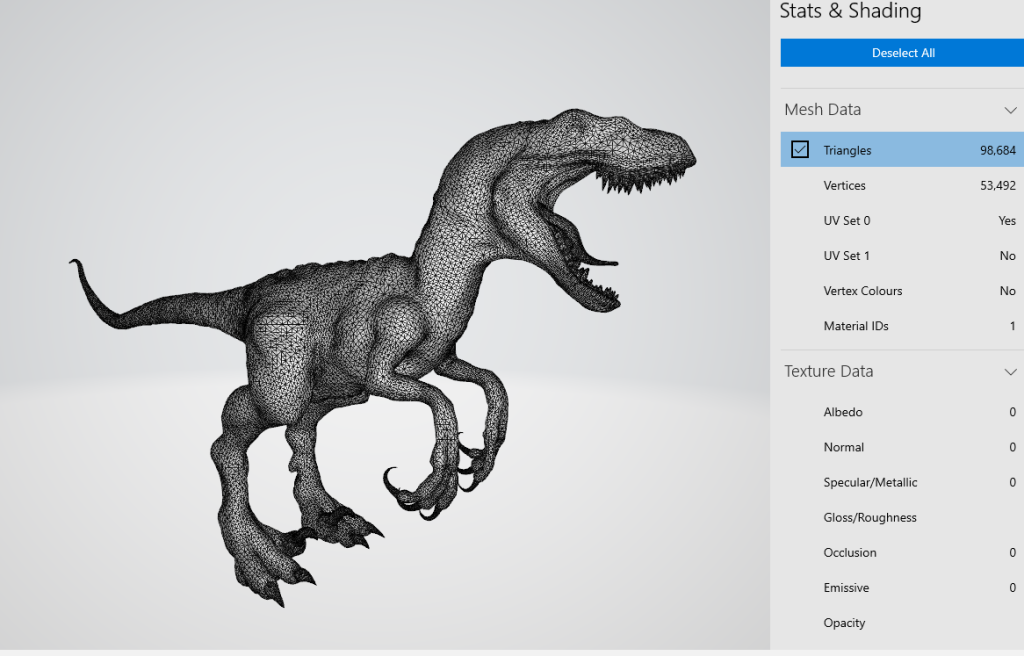Click the Vertices count 53,492
Viewport: 1024px width, 656px height.
pos(998,186)
